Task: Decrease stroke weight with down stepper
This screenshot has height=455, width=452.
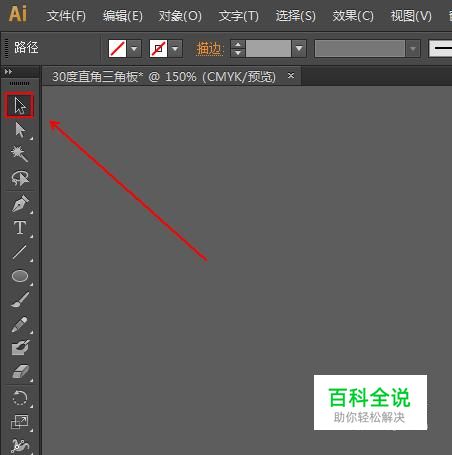Action: click(x=238, y=53)
